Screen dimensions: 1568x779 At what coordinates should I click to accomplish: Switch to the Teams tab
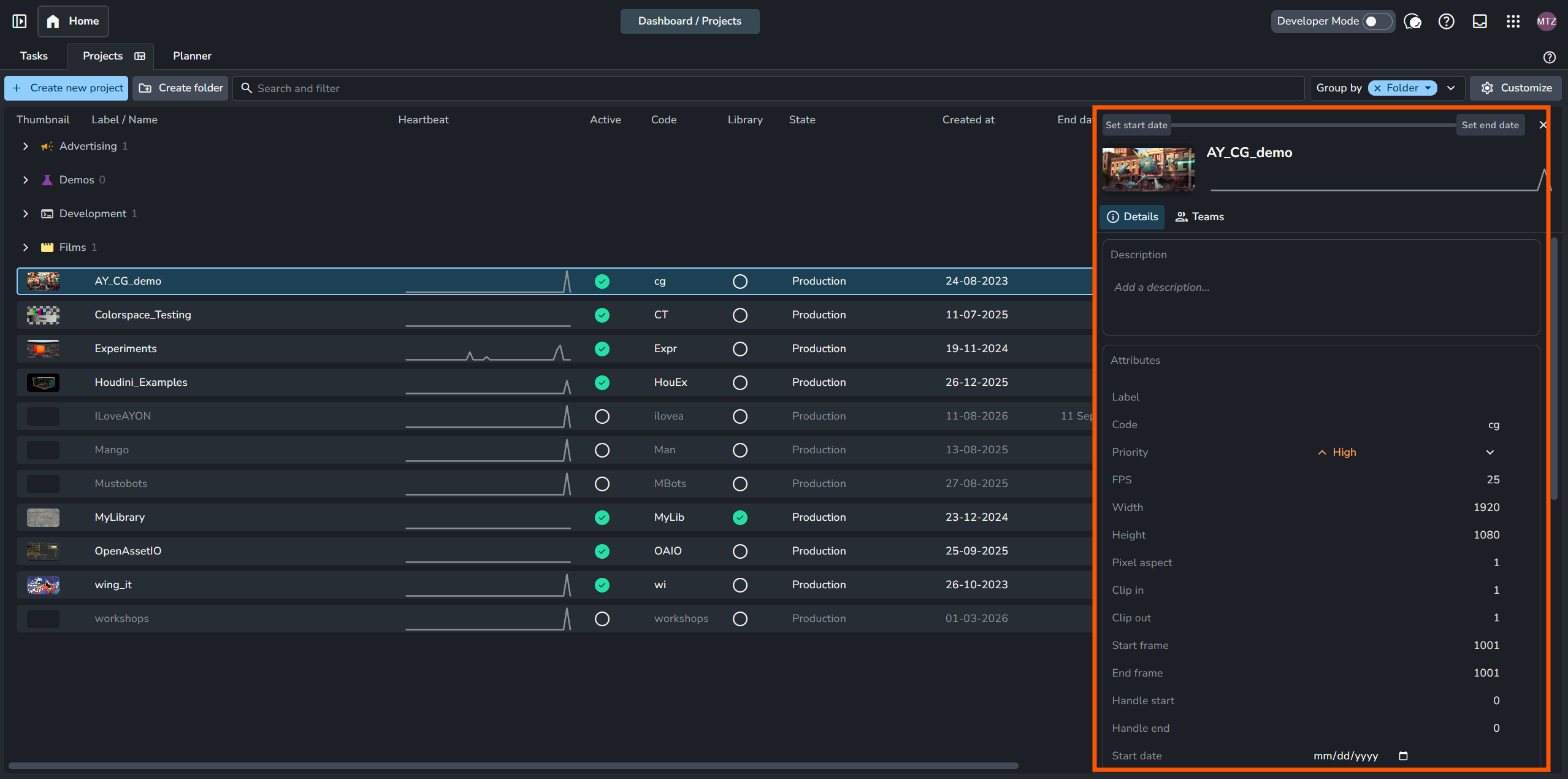(x=1199, y=217)
